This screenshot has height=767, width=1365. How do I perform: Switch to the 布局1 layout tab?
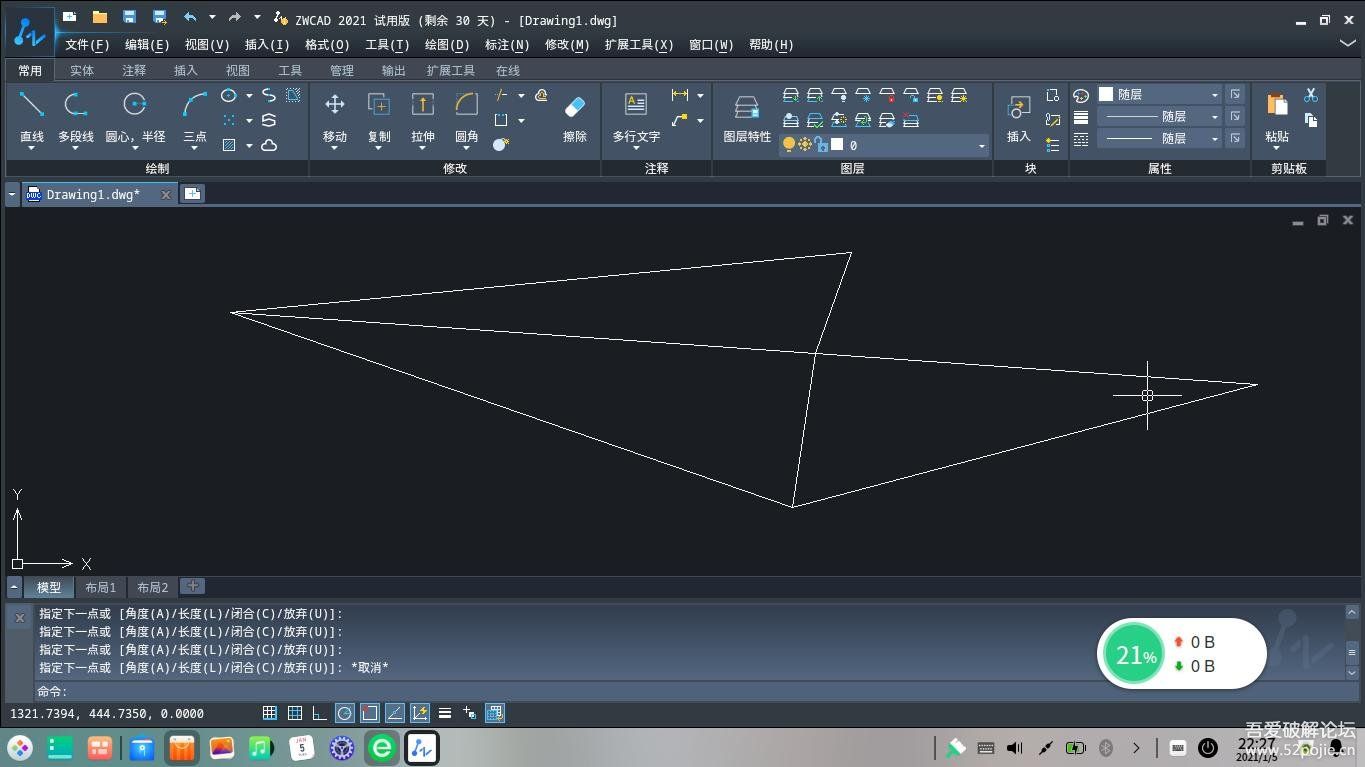(x=100, y=588)
